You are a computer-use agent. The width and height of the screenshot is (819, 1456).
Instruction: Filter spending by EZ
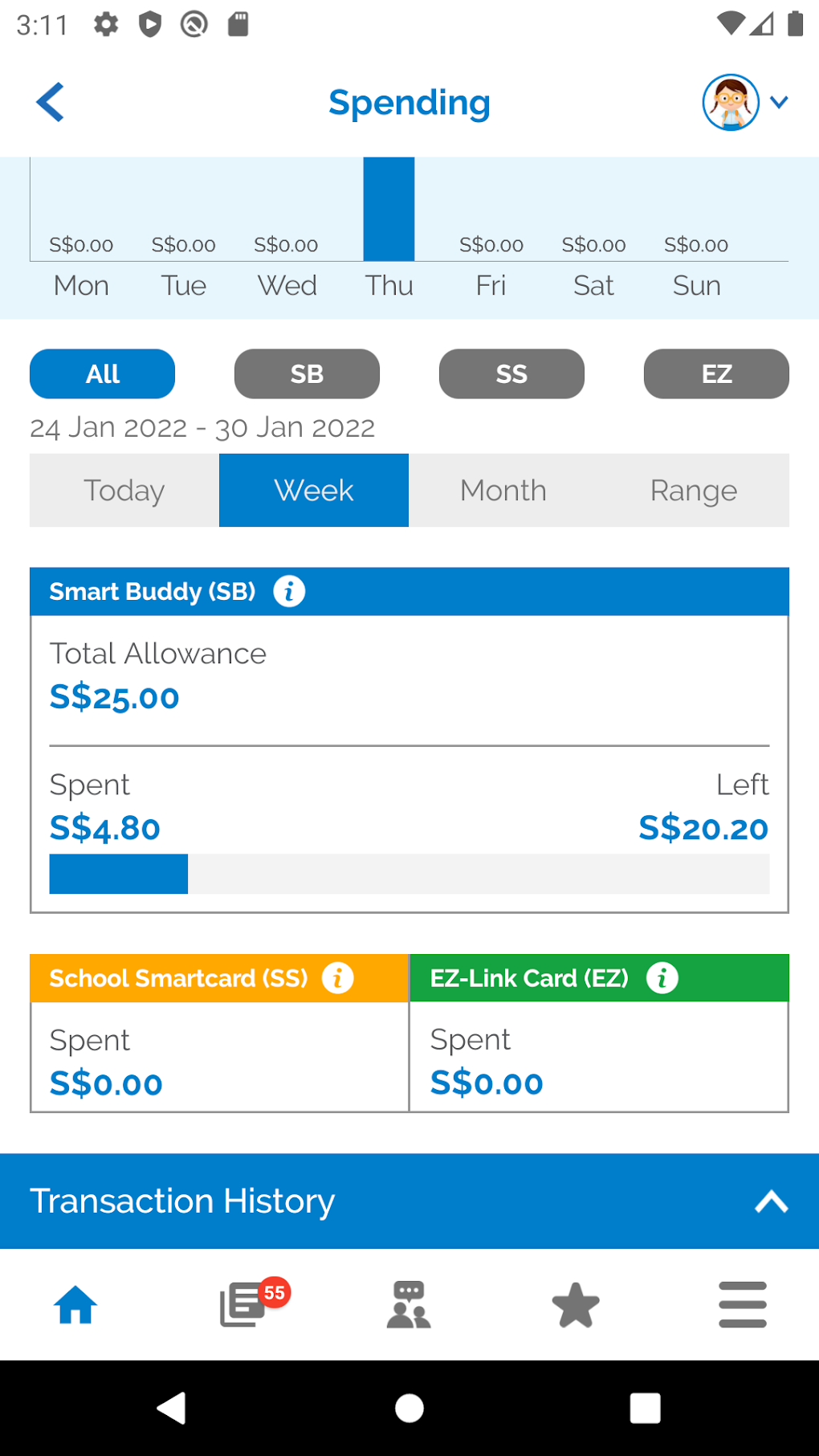[716, 374]
